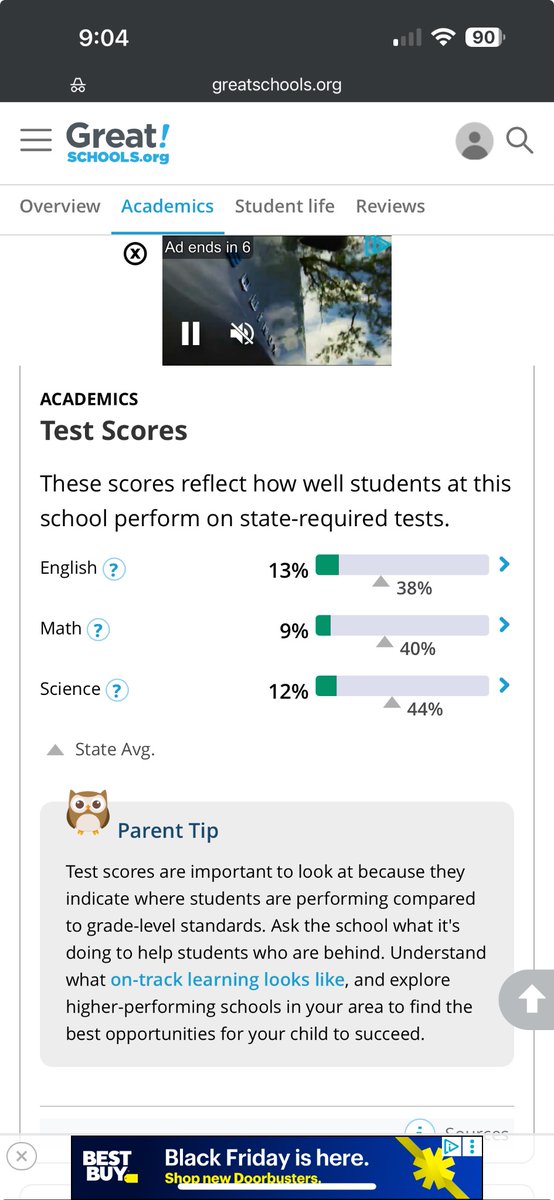Close the video ad with X

pos(135,254)
